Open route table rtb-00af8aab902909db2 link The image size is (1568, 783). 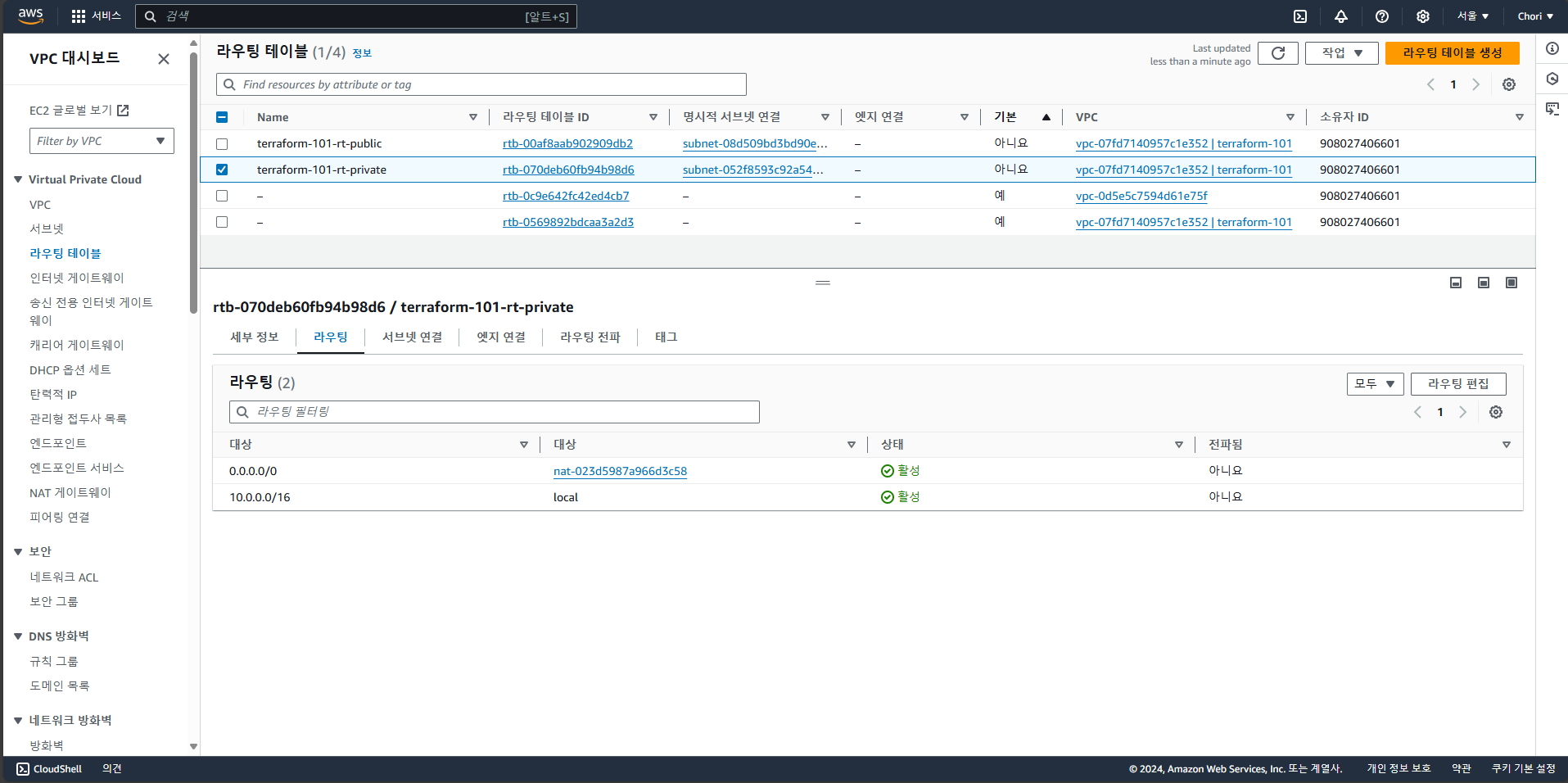pyautogui.click(x=567, y=143)
